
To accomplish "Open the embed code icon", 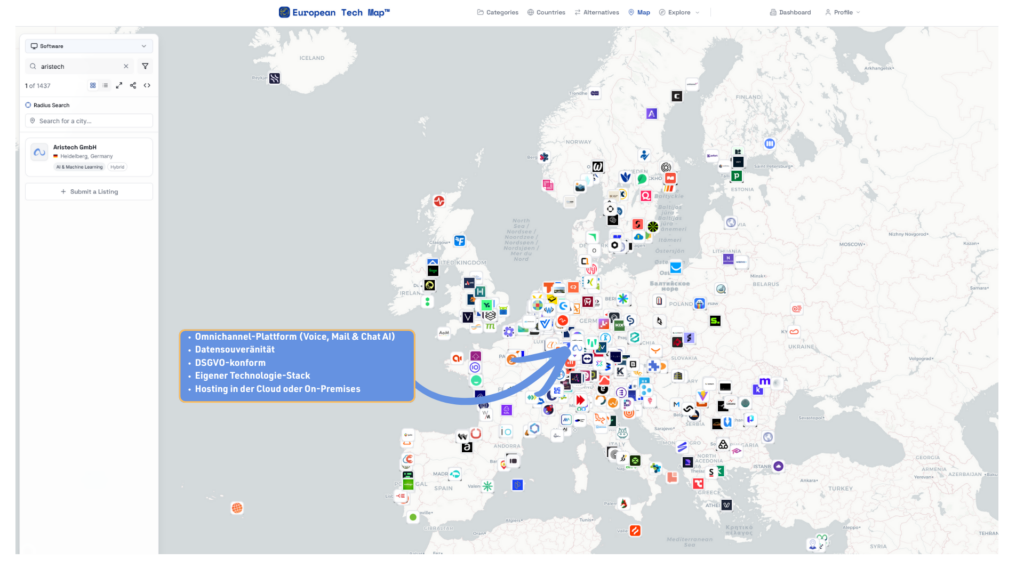I will [147, 85].
